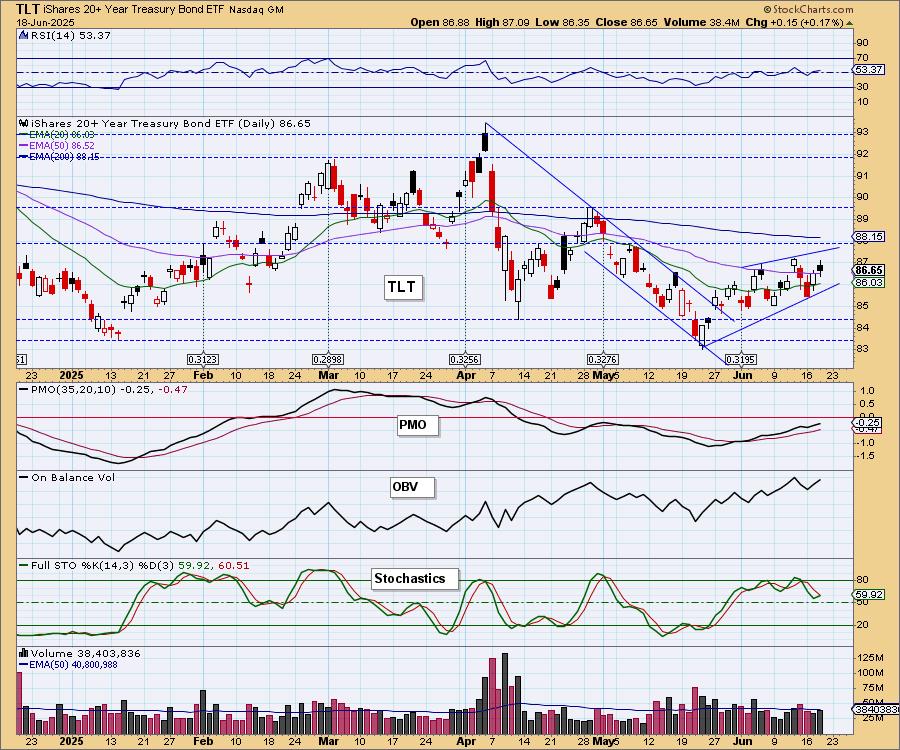Click the Apr label on upper date axis

466,375
